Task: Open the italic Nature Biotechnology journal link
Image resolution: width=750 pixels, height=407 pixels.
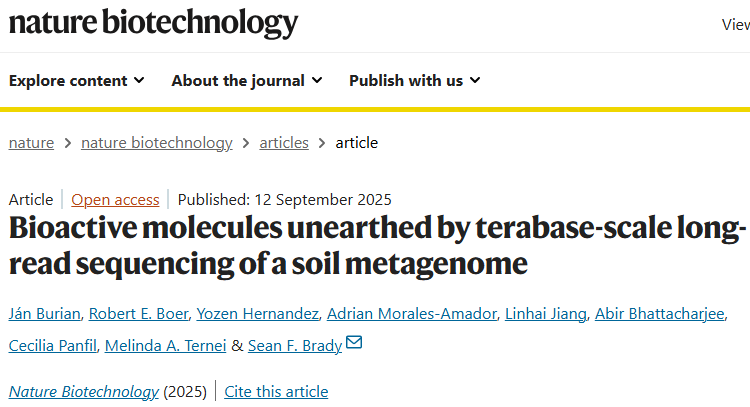Action: pyautogui.click(x=83, y=391)
